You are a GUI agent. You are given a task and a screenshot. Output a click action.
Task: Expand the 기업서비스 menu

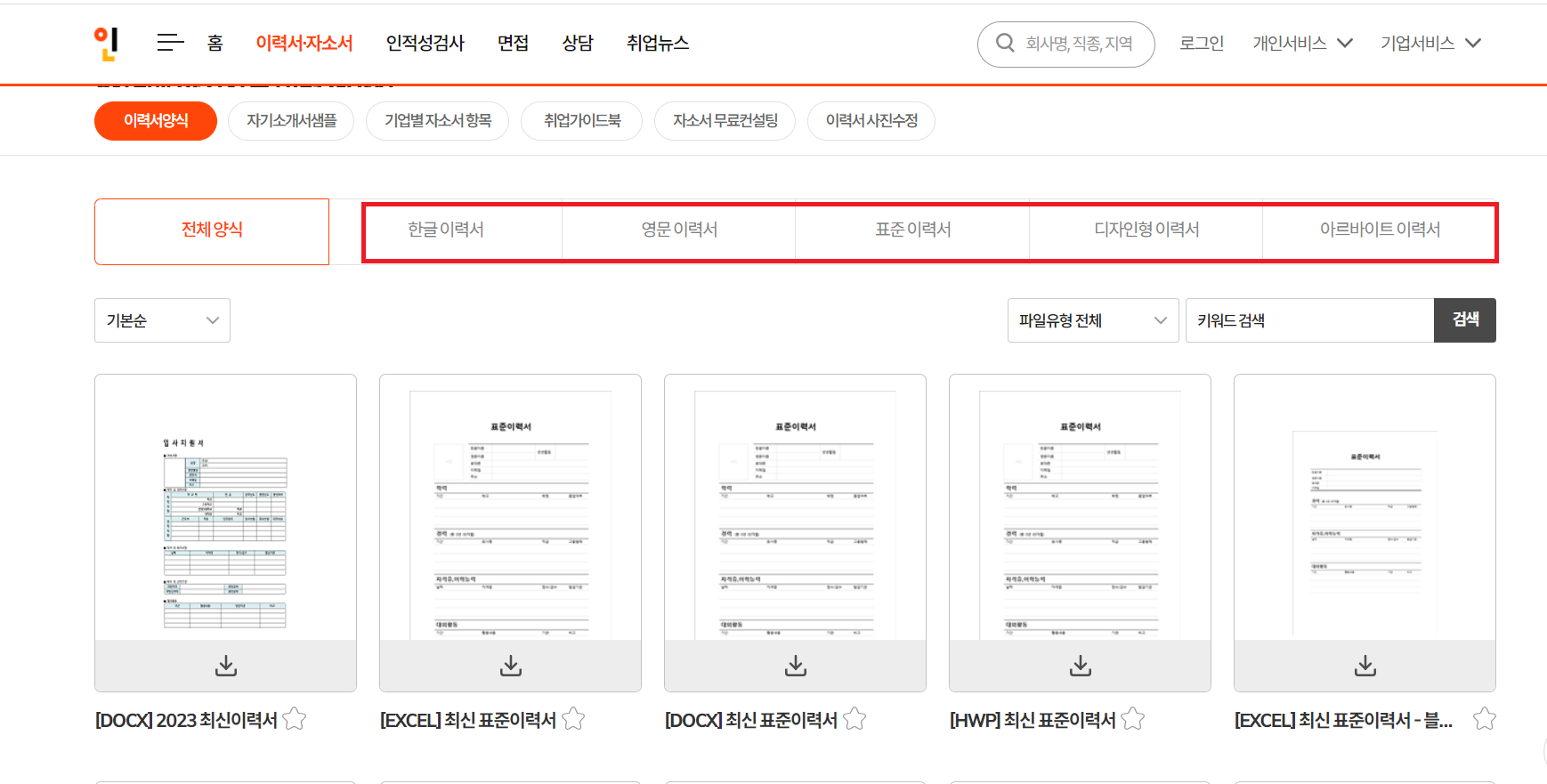tap(1430, 43)
